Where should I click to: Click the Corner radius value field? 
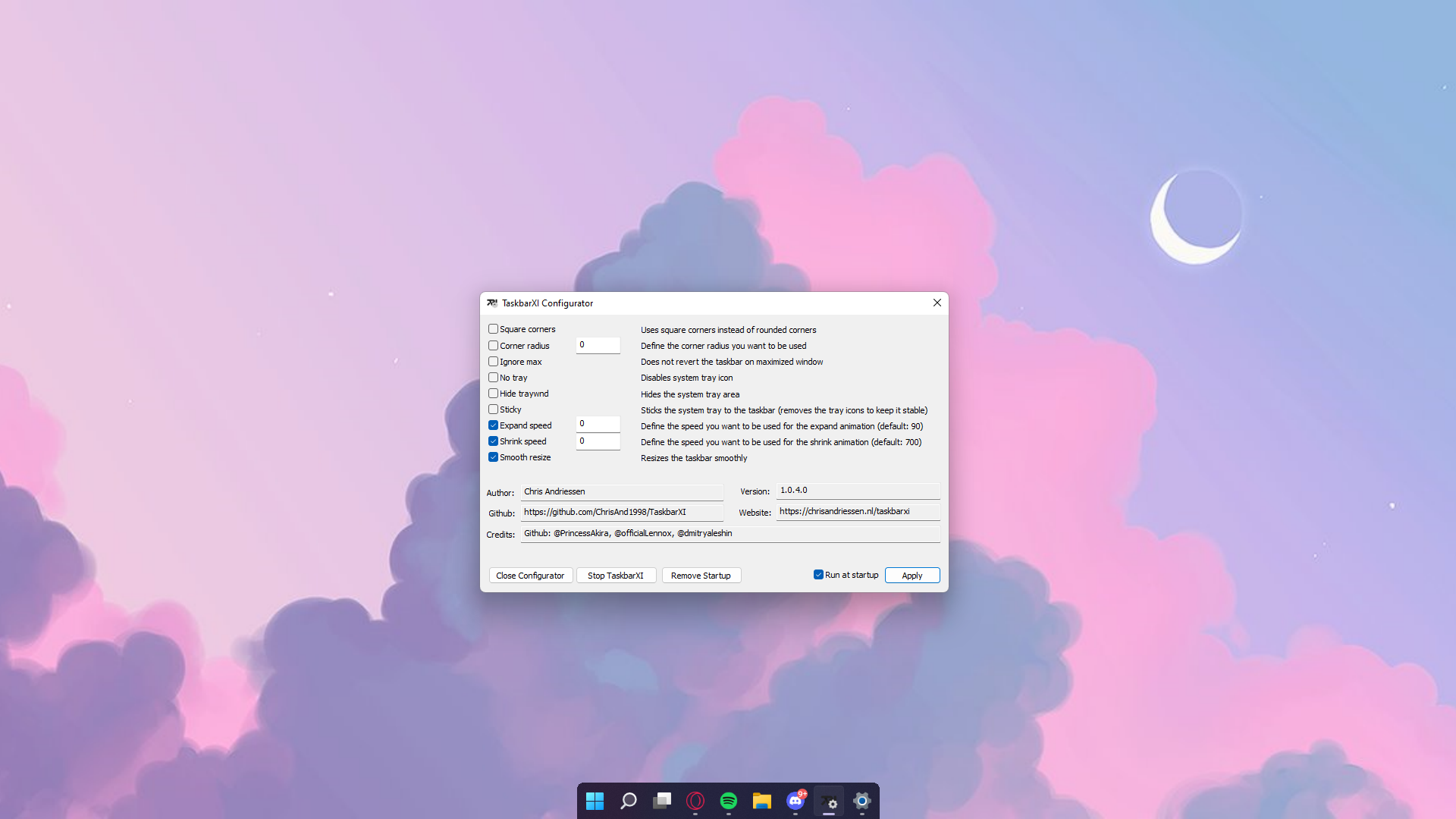coord(598,345)
